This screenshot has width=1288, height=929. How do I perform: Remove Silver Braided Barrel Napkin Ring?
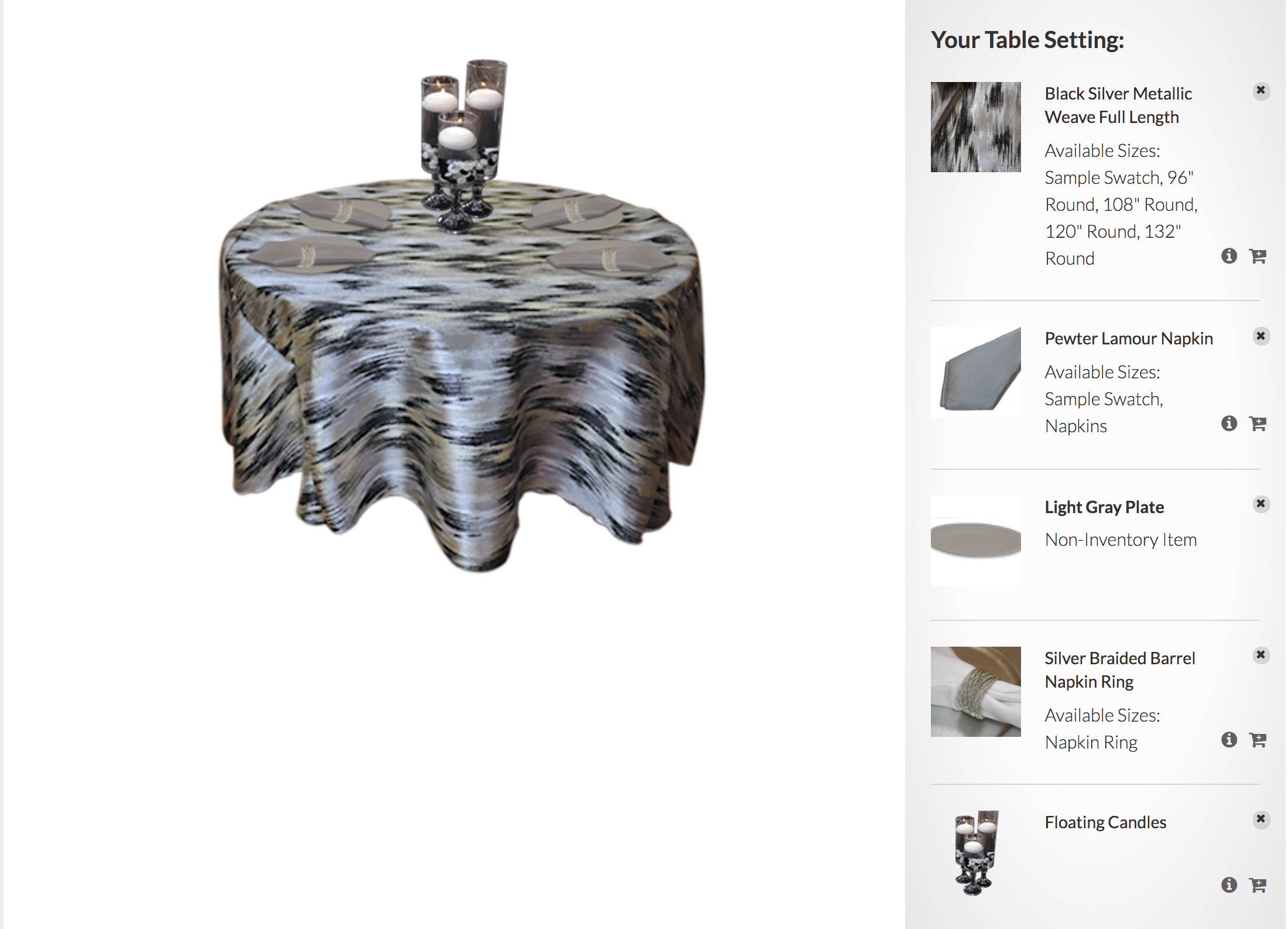pos(1261,655)
